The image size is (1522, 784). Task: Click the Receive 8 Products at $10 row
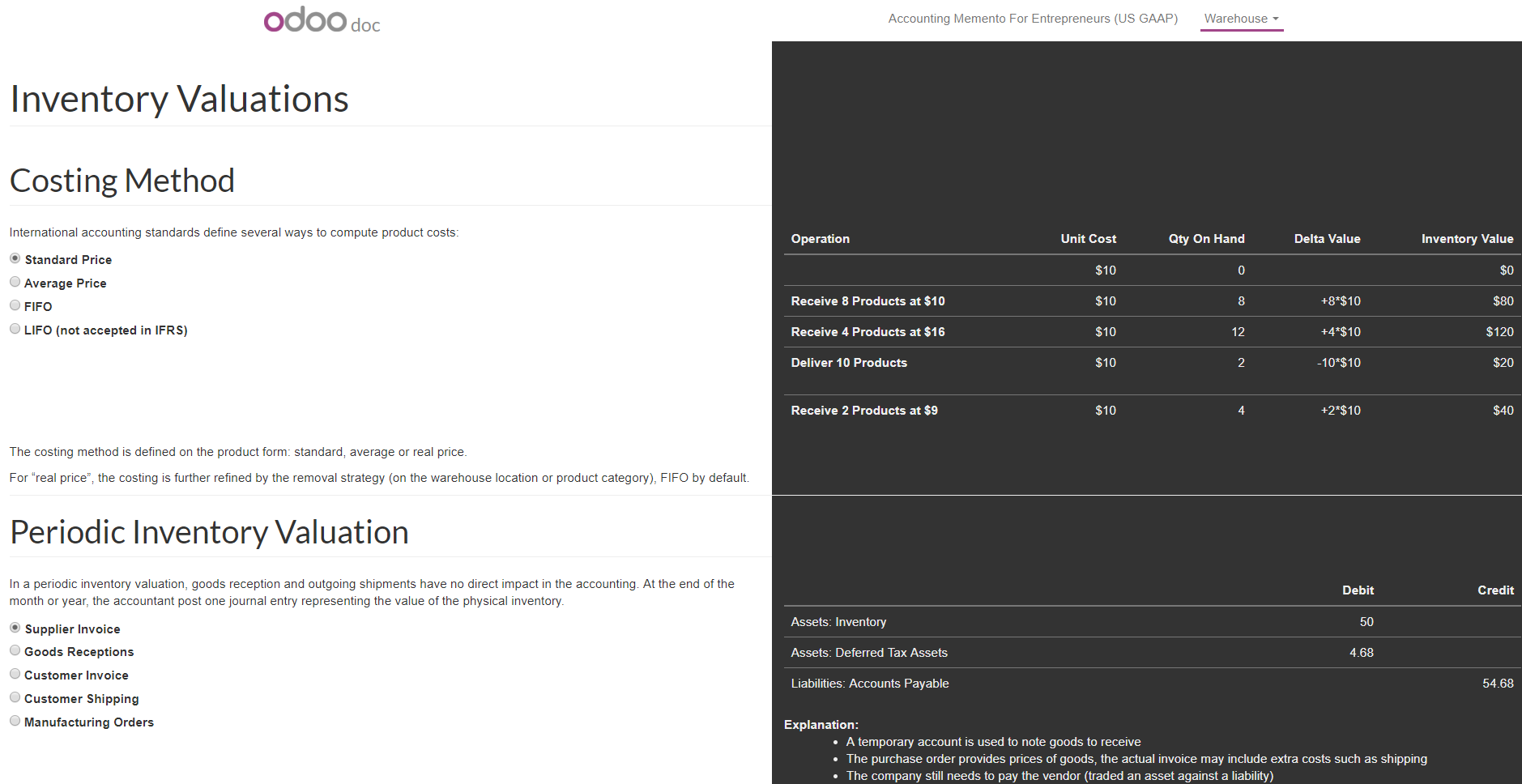(x=868, y=301)
